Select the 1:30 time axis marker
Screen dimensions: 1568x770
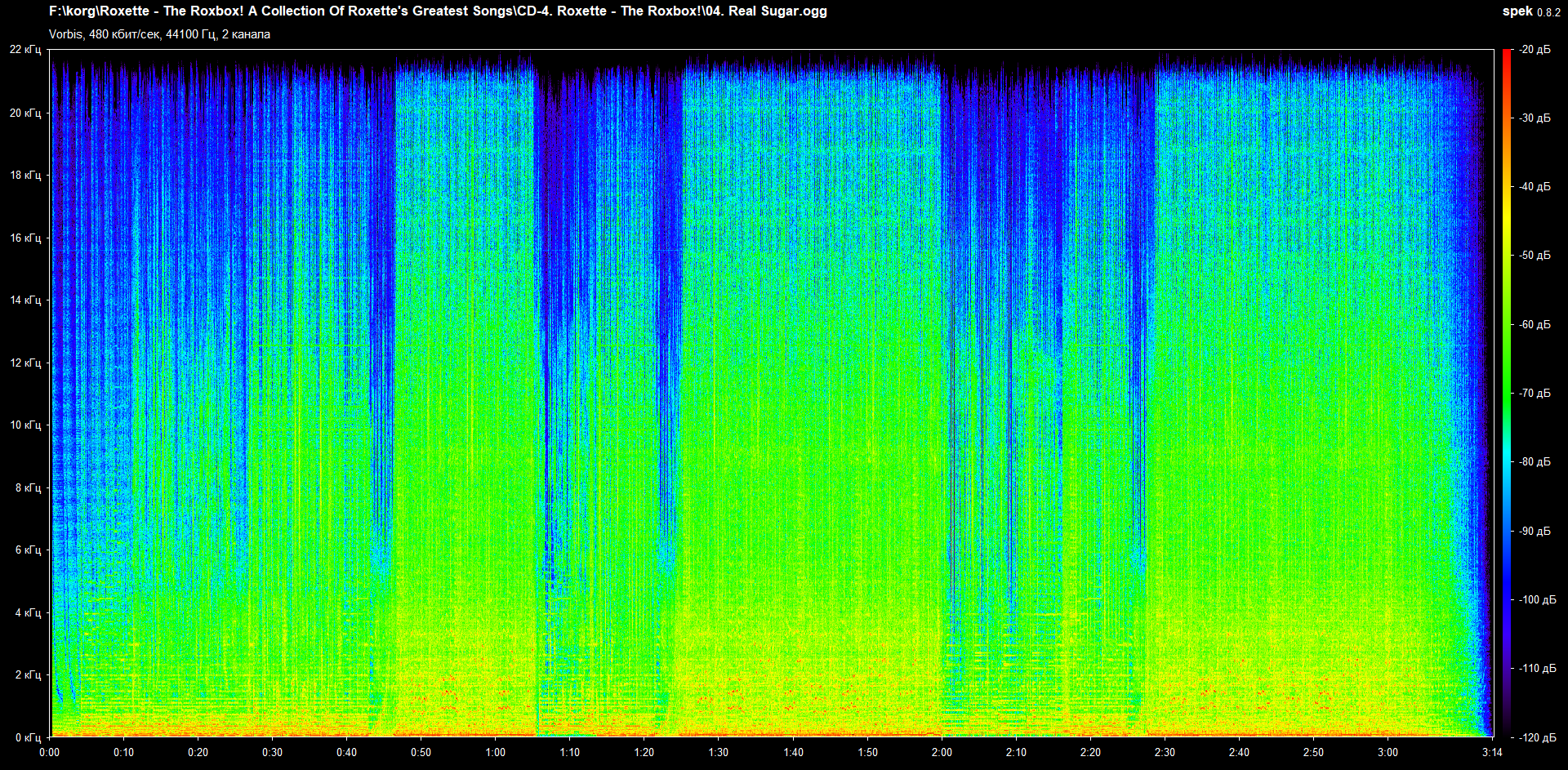[718, 752]
